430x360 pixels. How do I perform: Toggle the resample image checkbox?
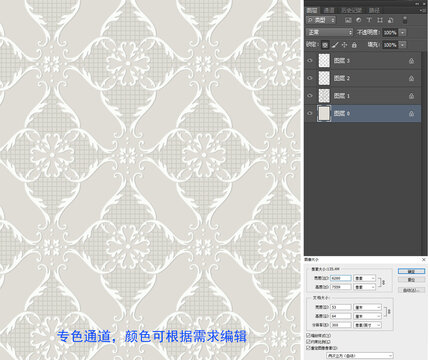308,348
